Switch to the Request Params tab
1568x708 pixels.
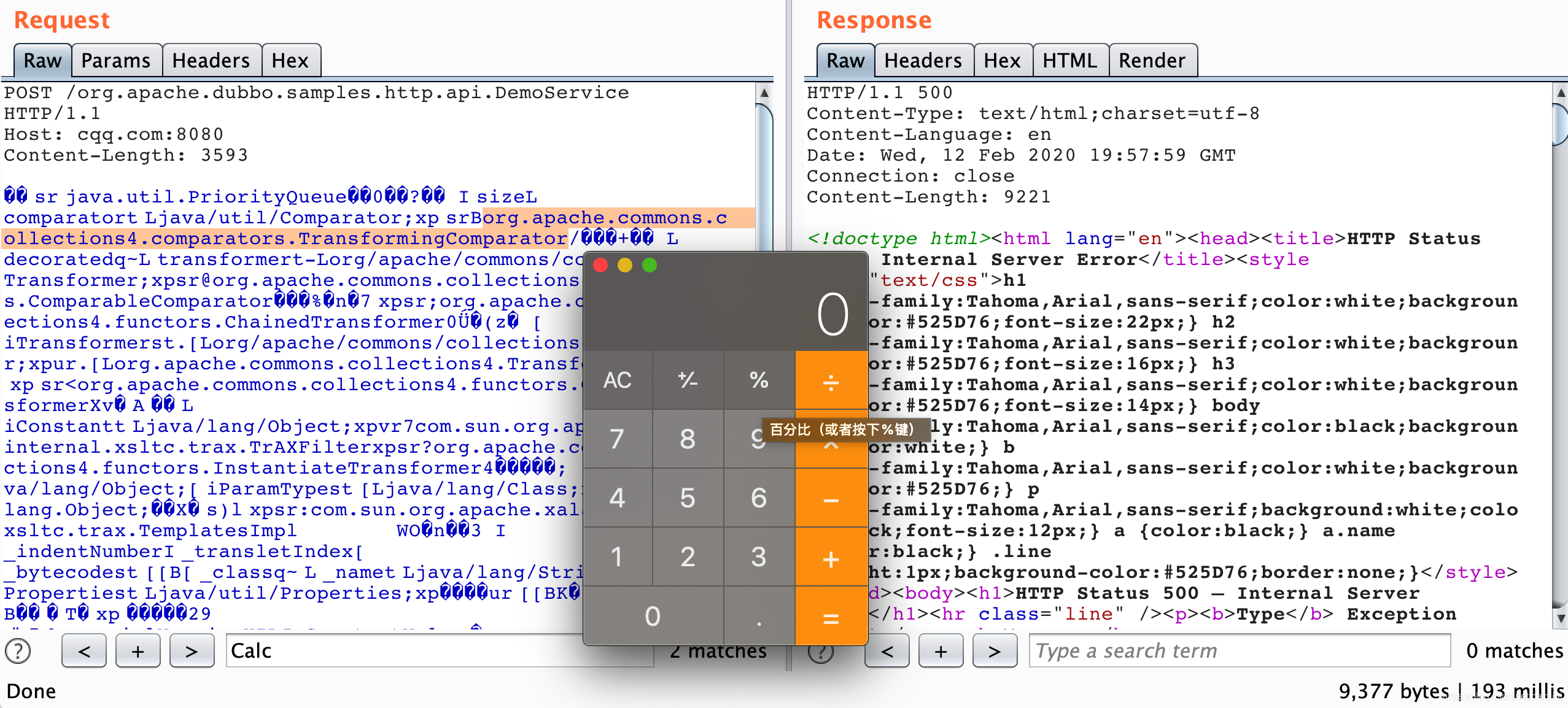[116, 60]
